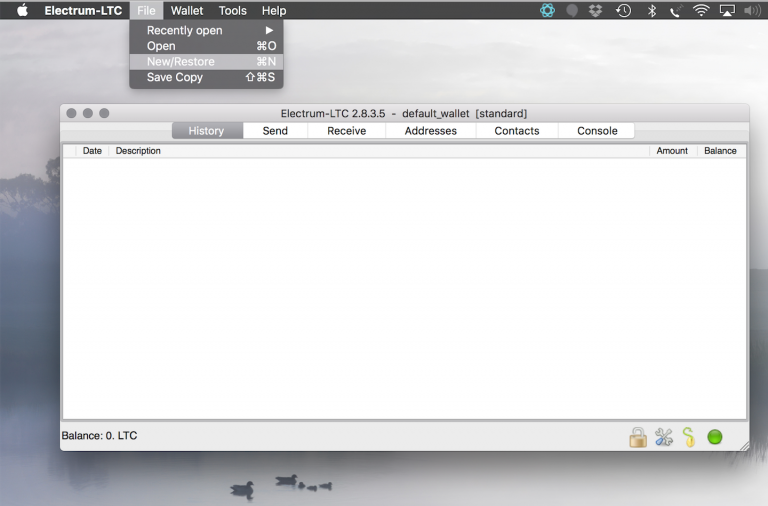Screen dimensions: 768x506
Task: Click the Bluetooth menu bar icon
Action: click(651, 10)
